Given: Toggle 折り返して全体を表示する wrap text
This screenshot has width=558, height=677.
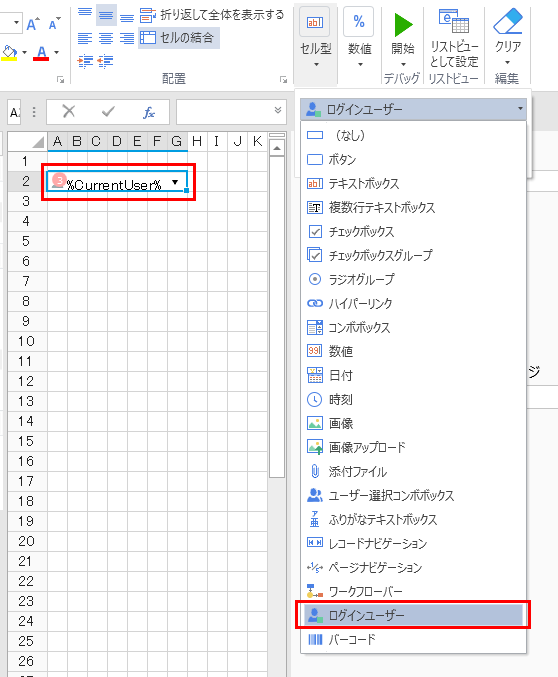Looking at the screenshot, I should pos(212,16).
